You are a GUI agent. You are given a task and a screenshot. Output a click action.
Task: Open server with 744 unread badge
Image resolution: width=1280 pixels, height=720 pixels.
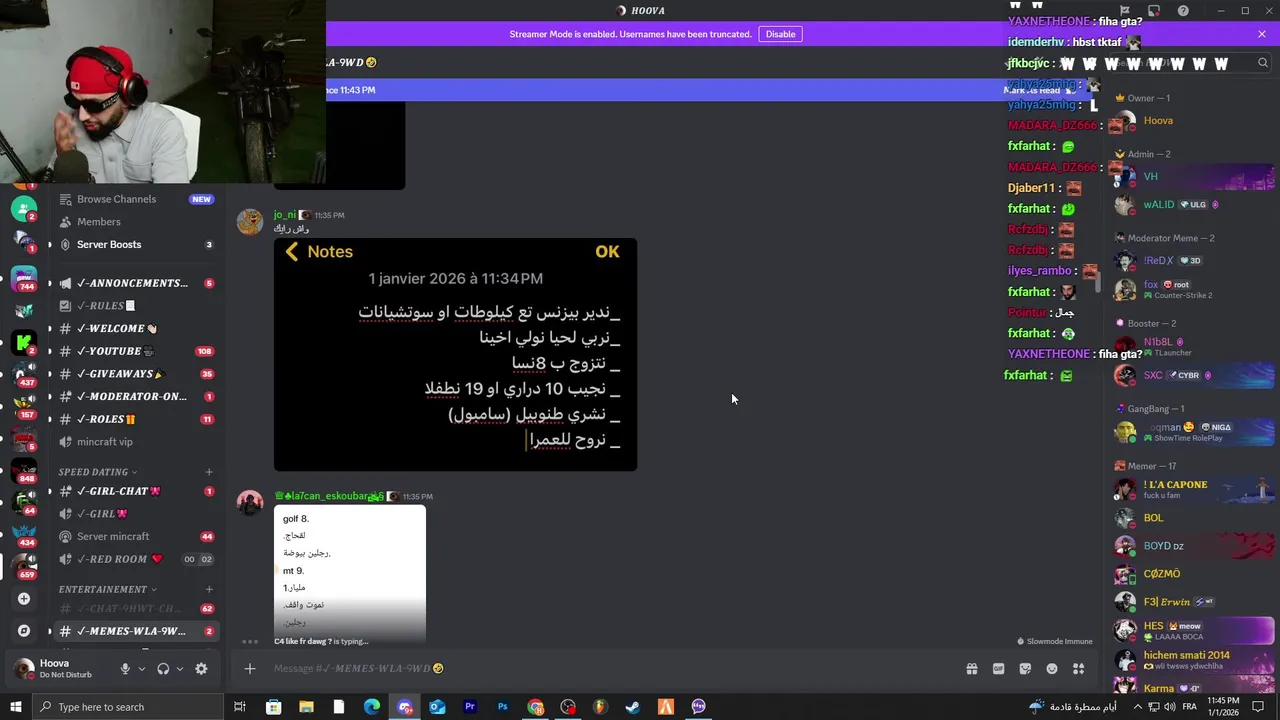click(24, 278)
